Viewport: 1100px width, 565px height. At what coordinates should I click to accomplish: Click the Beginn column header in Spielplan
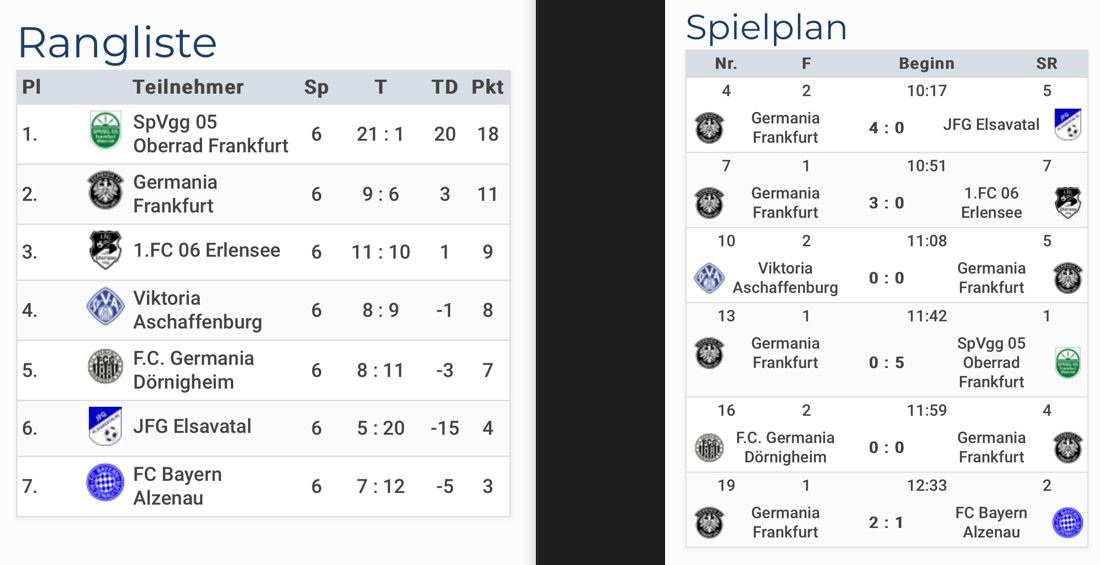(x=927, y=64)
